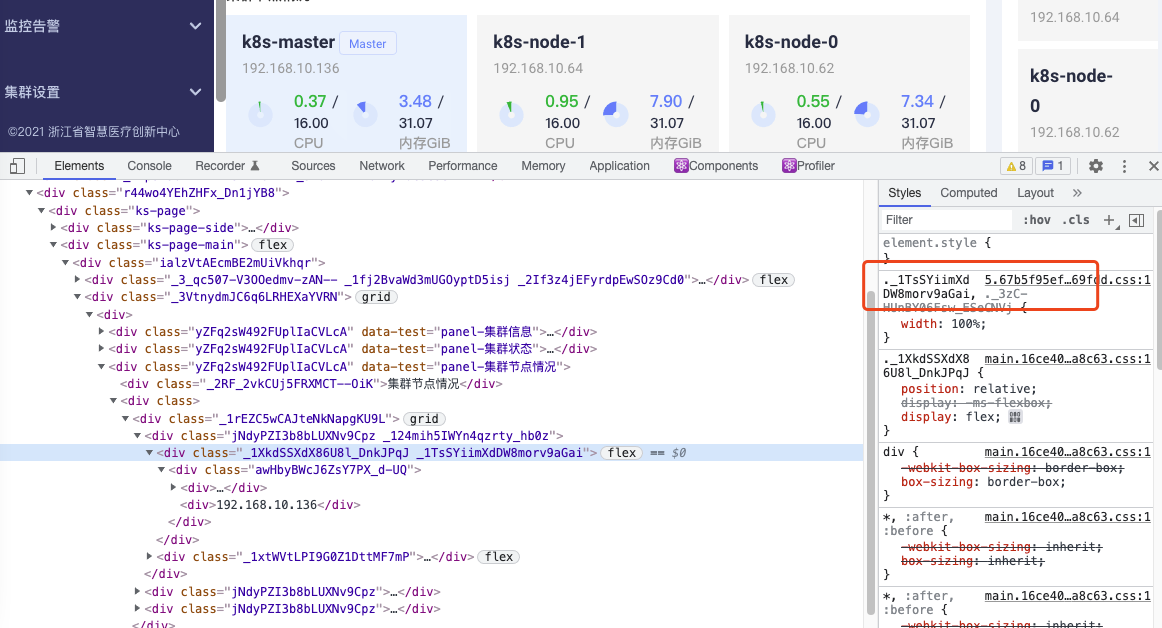The image size is (1162, 628).
Task: Open the customize DevTools three-dot menu
Action: [x=1123, y=165]
